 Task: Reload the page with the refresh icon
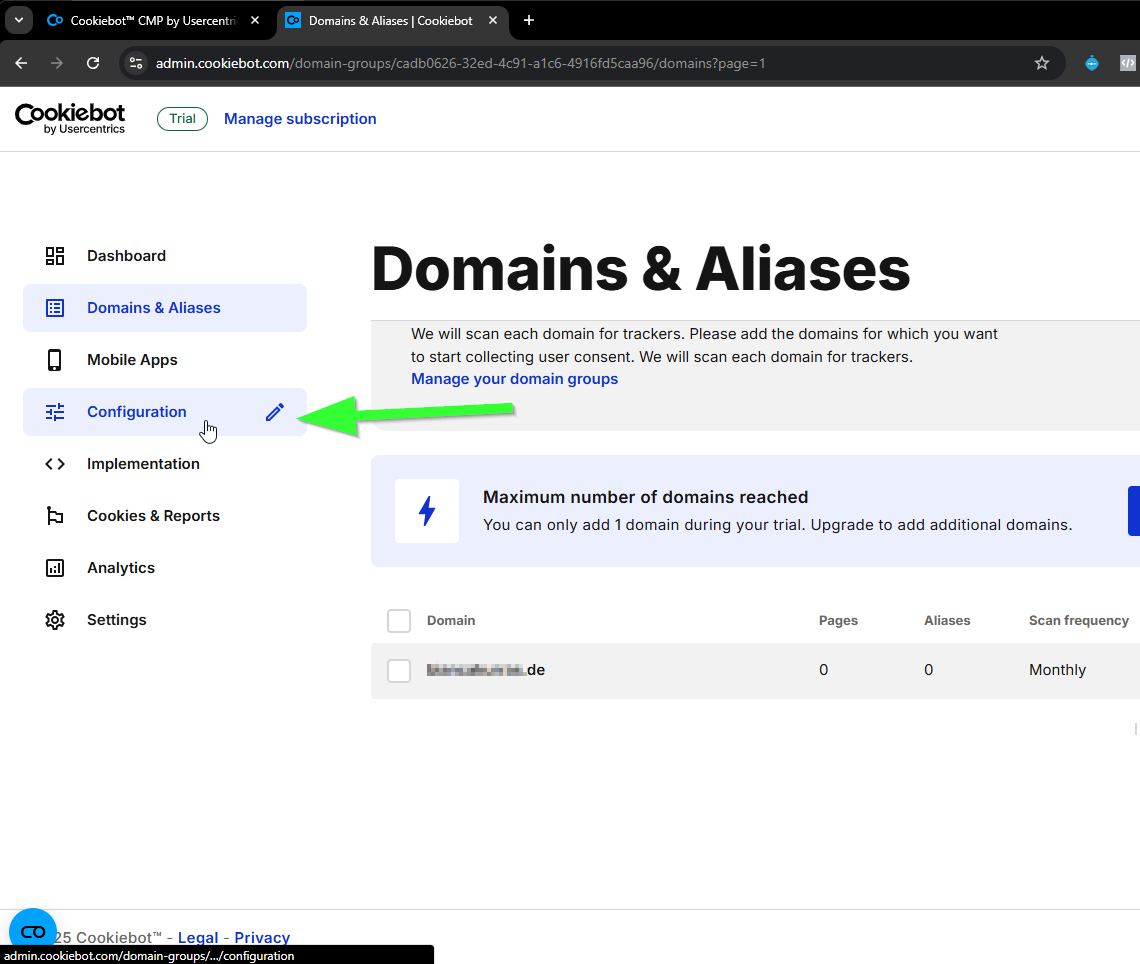[93, 63]
